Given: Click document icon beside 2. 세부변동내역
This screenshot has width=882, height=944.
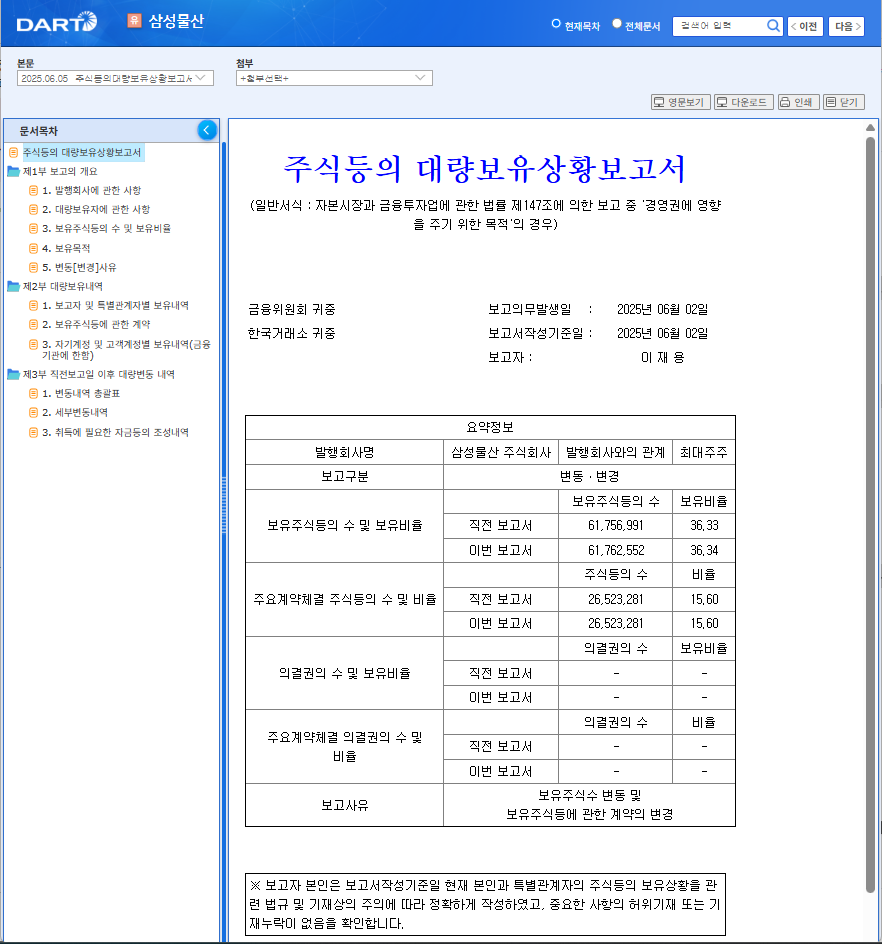Looking at the screenshot, I should 34,412.
